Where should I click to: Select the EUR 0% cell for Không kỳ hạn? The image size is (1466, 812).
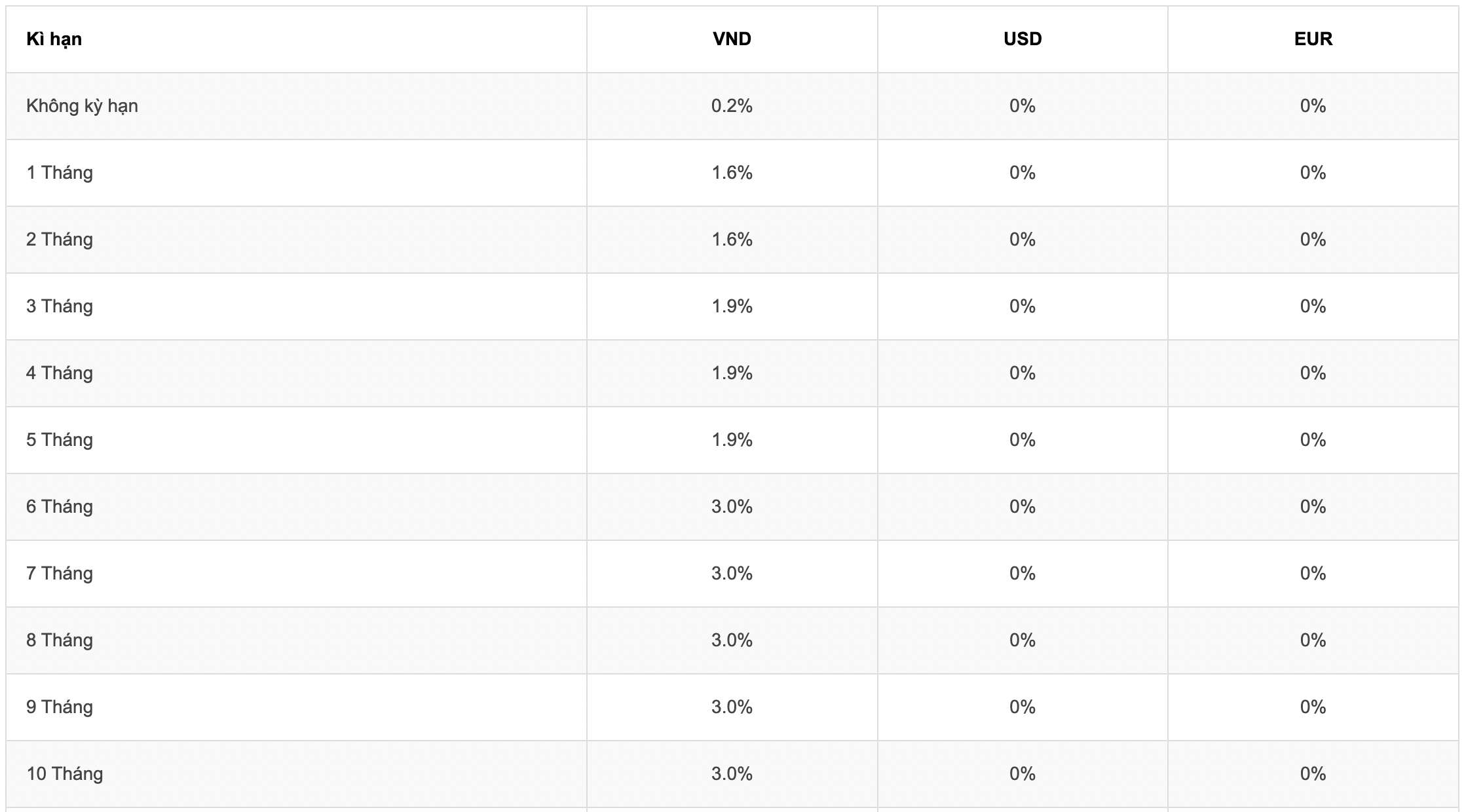point(1313,106)
